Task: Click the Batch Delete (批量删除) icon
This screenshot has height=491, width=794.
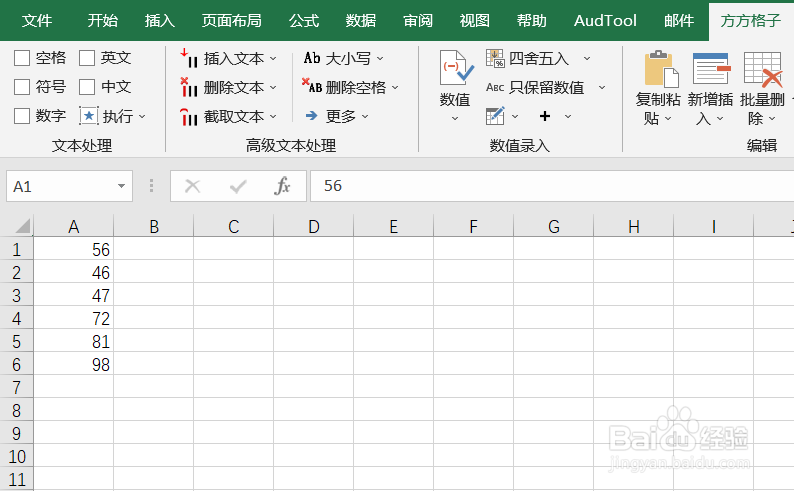Action: tap(763, 69)
